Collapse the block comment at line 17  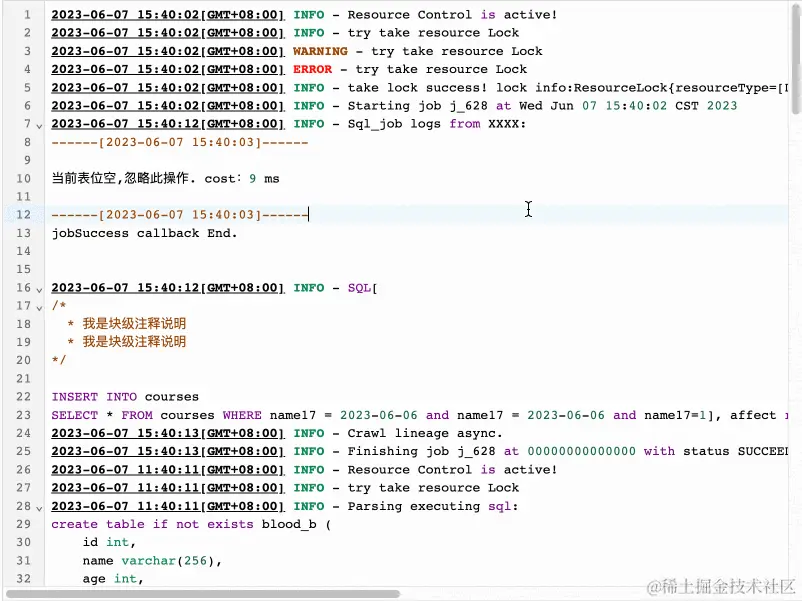point(40,306)
